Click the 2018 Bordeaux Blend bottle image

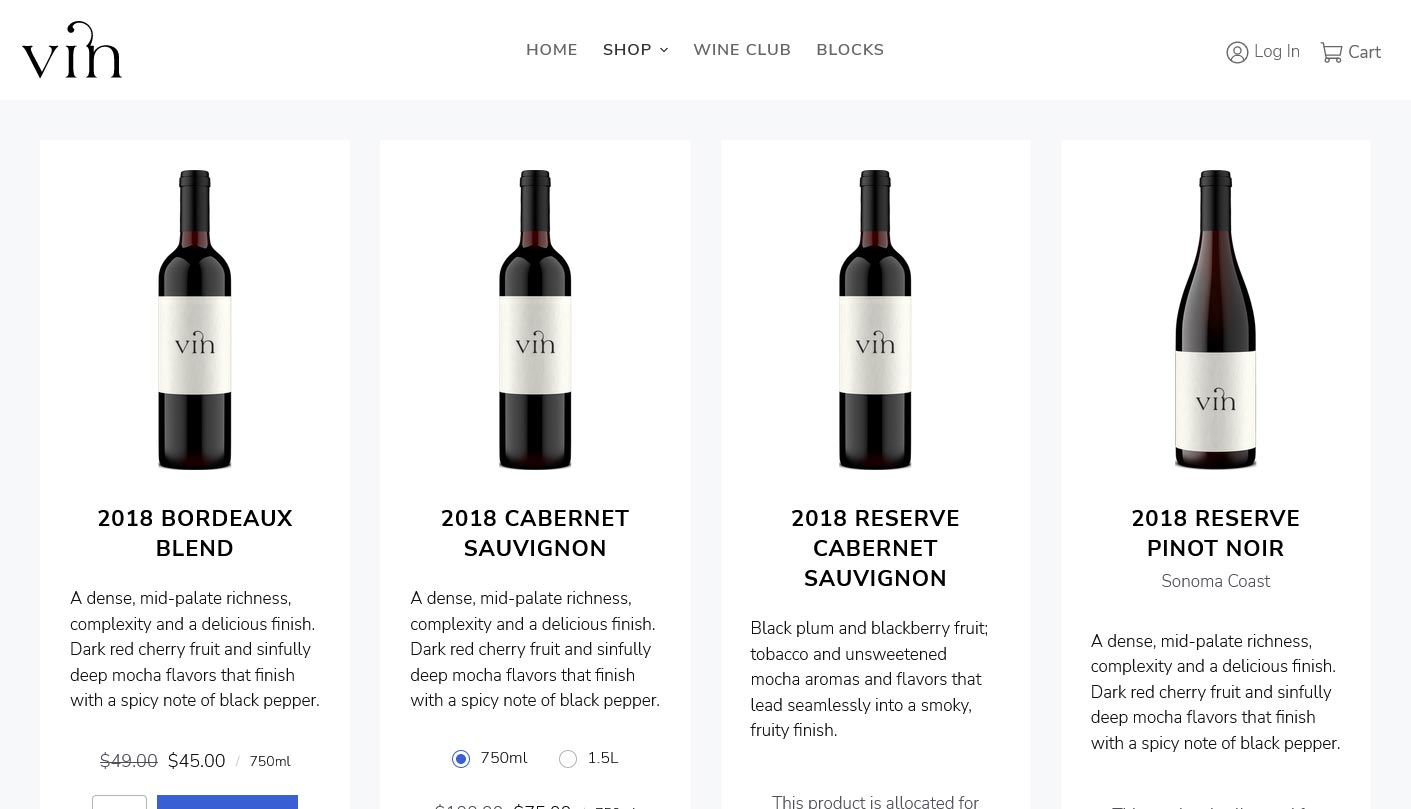[195, 320]
